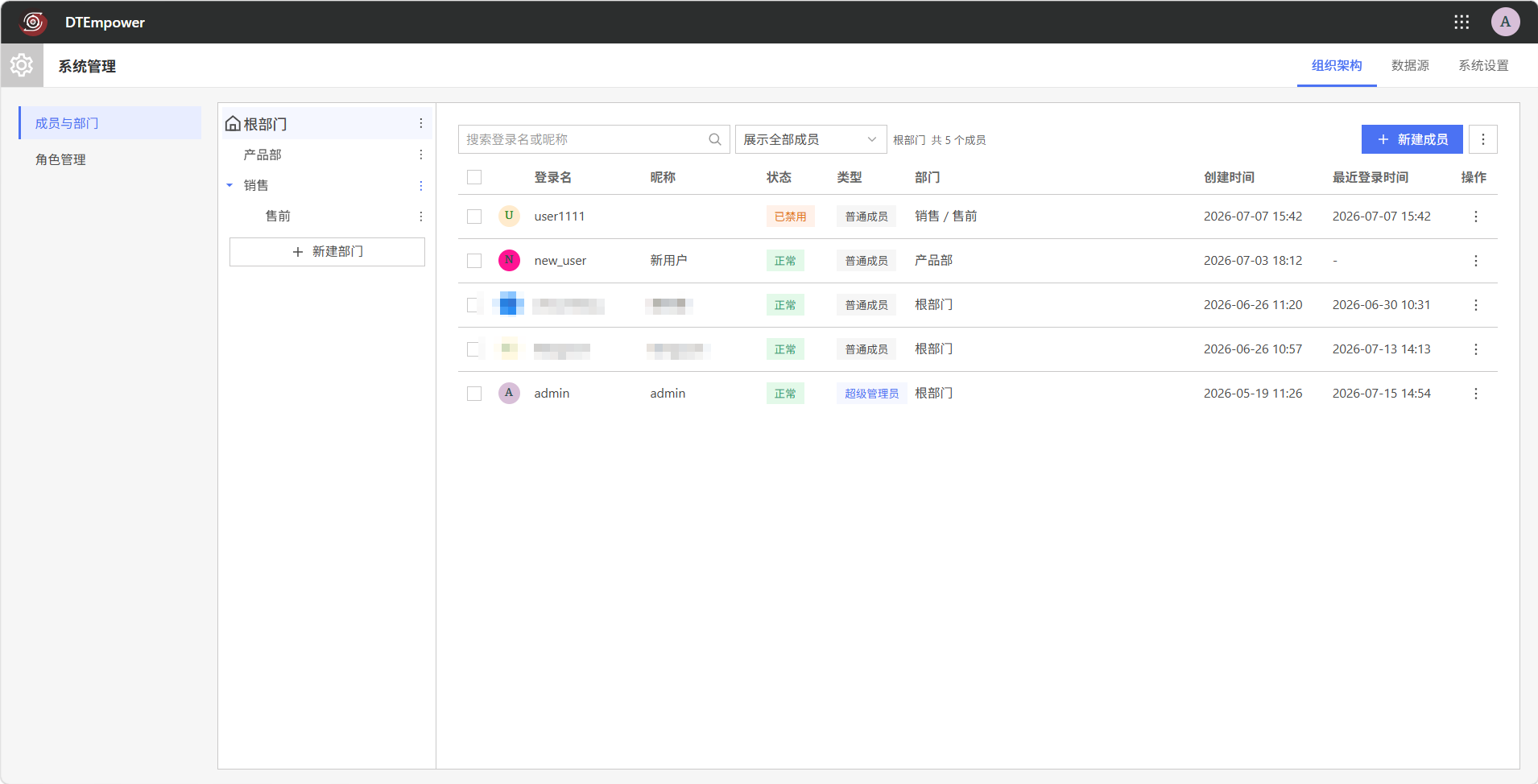Open the more menu for 产品部
Screen dimensions: 1538x784
coord(420,155)
